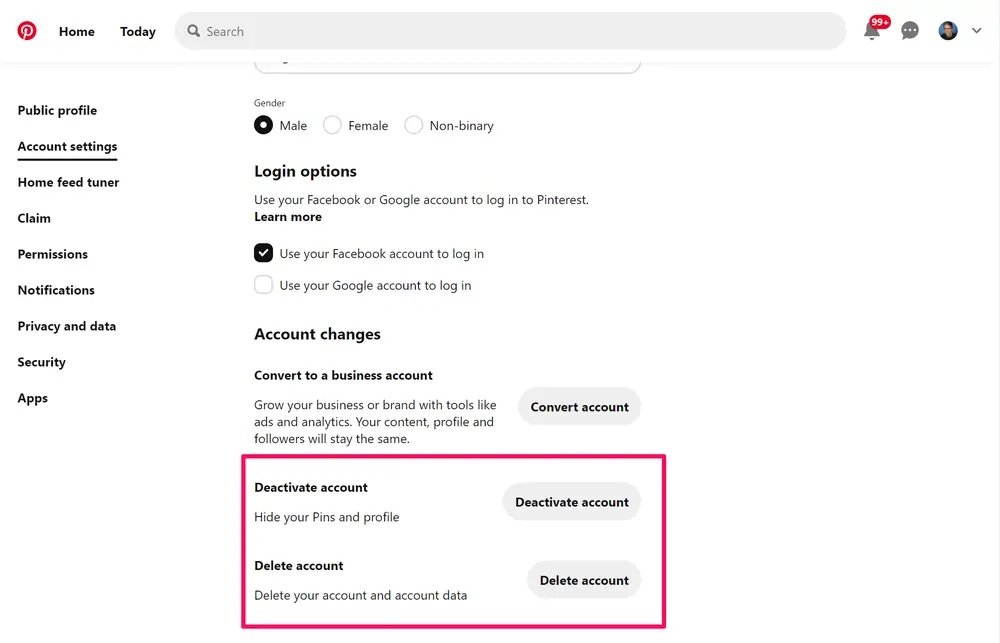Open the Privacy and data section
This screenshot has height=643, width=1000.
[x=66, y=325]
